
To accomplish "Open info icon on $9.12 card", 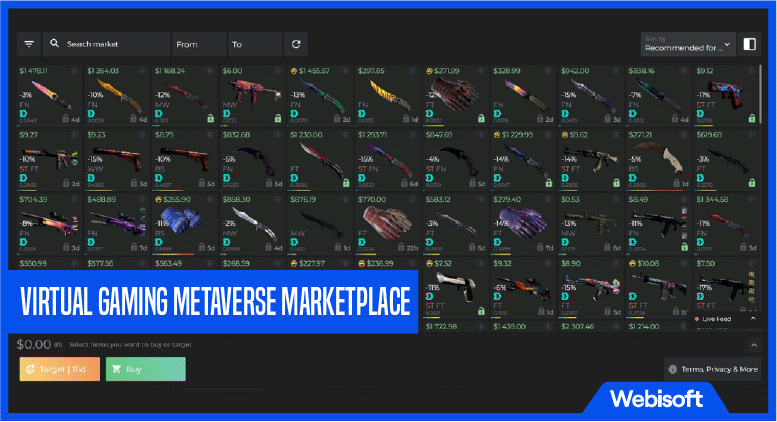I will [x=751, y=71].
